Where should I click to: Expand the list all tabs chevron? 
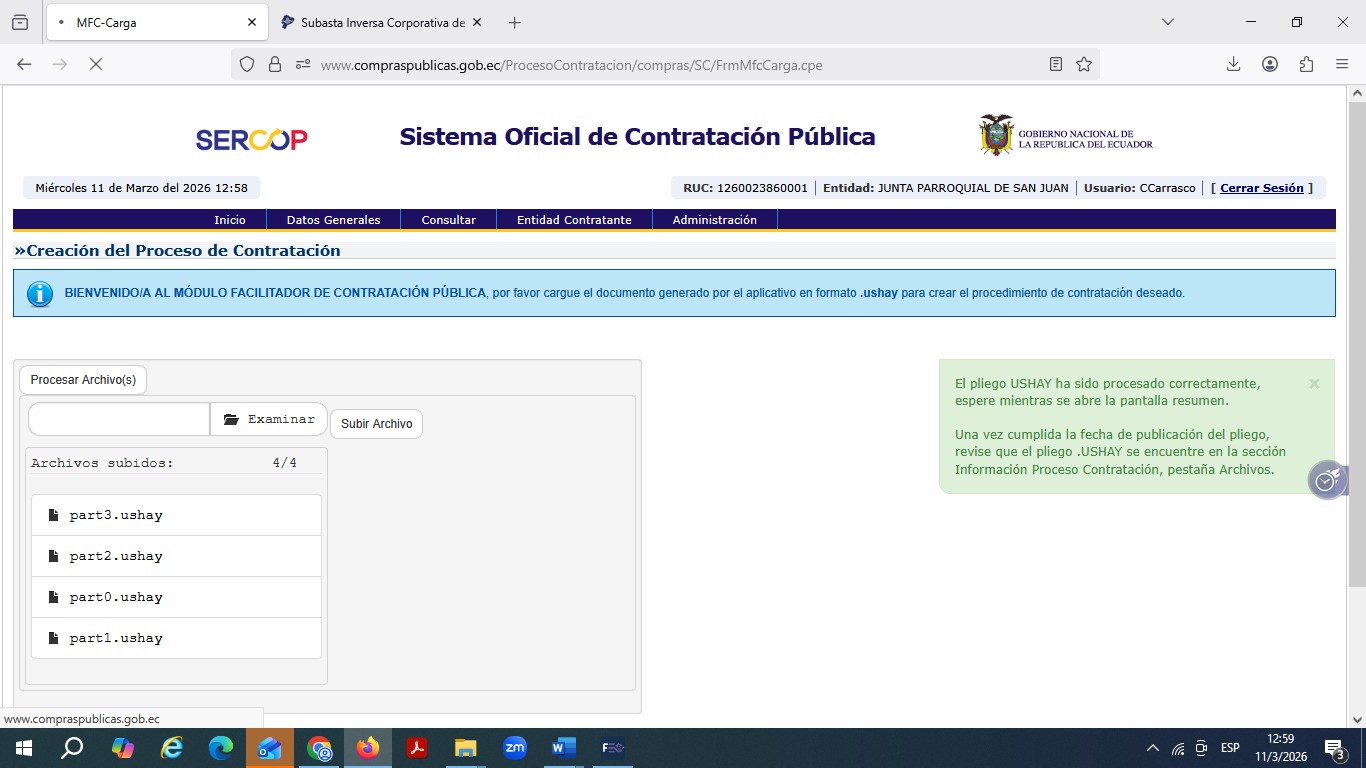[1167, 22]
